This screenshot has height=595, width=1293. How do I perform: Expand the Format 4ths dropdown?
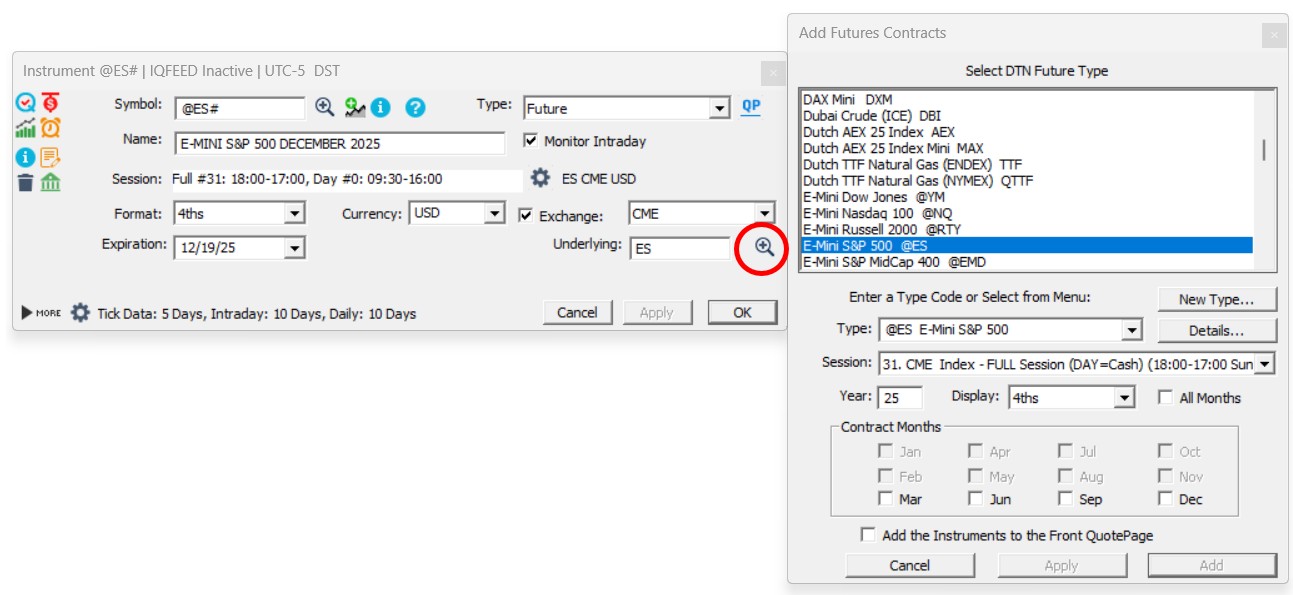coord(294,213)
